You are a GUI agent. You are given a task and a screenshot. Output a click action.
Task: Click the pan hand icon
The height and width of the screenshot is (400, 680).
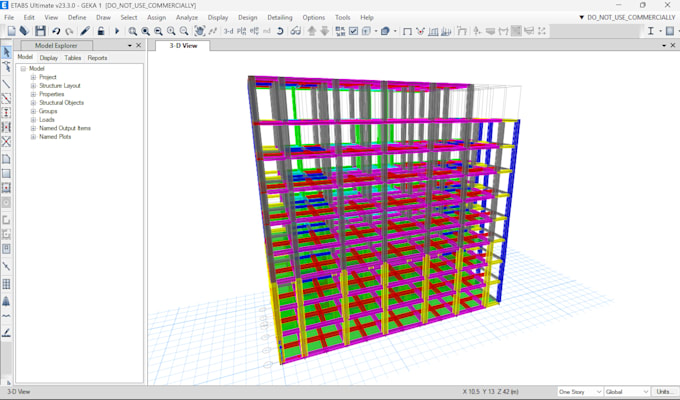point(199,31)
